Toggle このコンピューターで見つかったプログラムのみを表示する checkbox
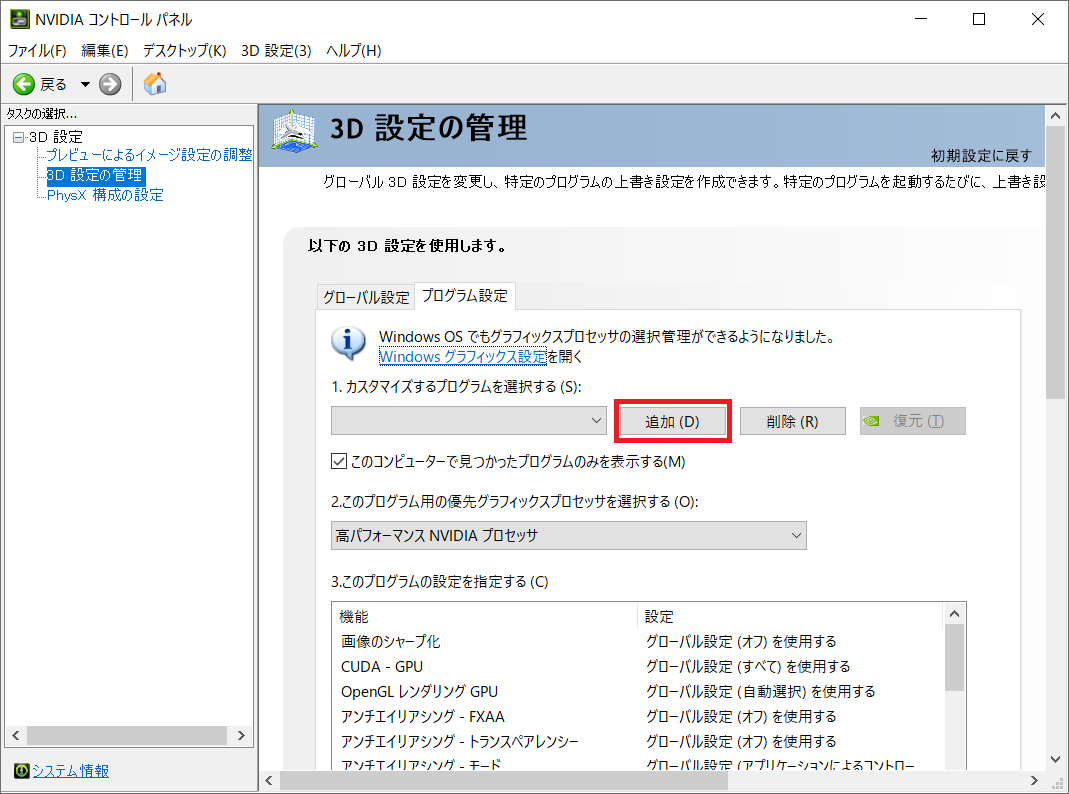The height and width of the screenshot is (794, 1069). click(338, 462)
